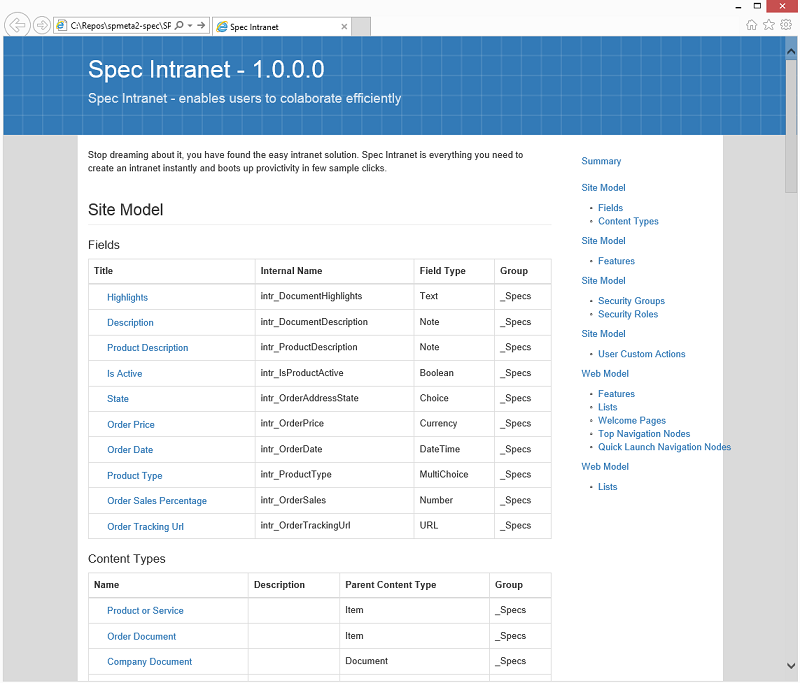
Task: Open Content Types sidebar link
Action: click(x=628, y=221)
